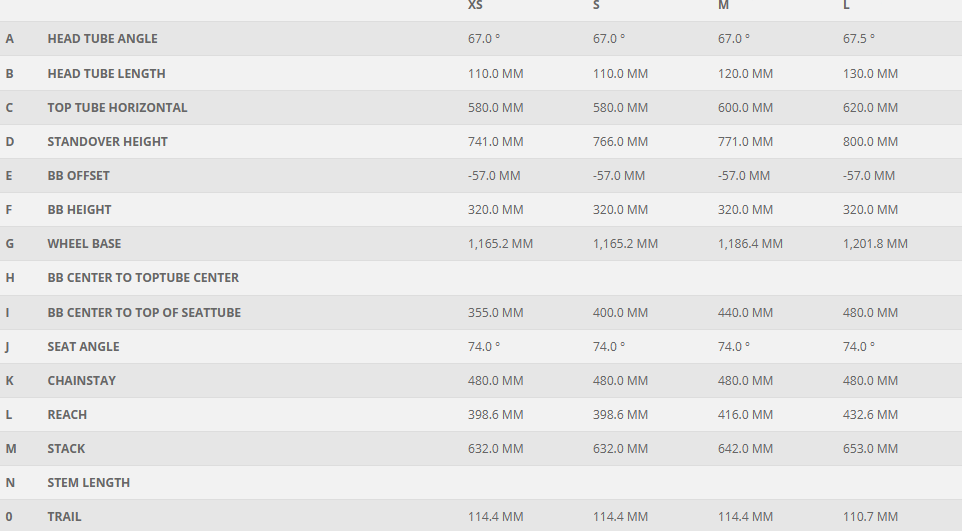Click the STANDOVER HEIGHT row label
Screen dimensions: 962x531
click(x=107, y=142)
